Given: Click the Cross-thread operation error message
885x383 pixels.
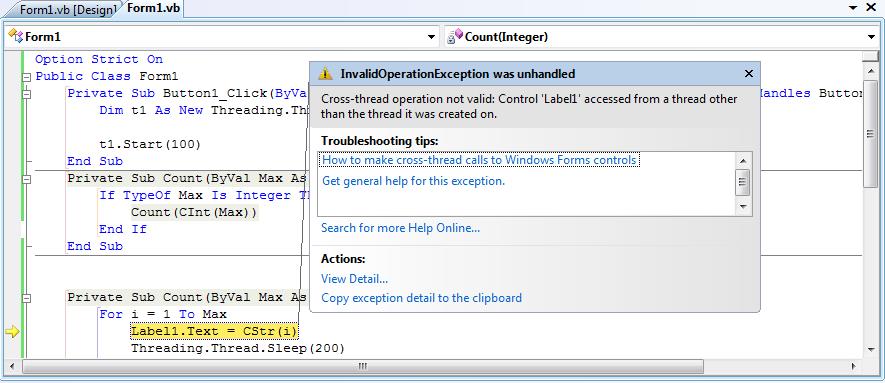Looking at the screenshot, I should point(529,106).
